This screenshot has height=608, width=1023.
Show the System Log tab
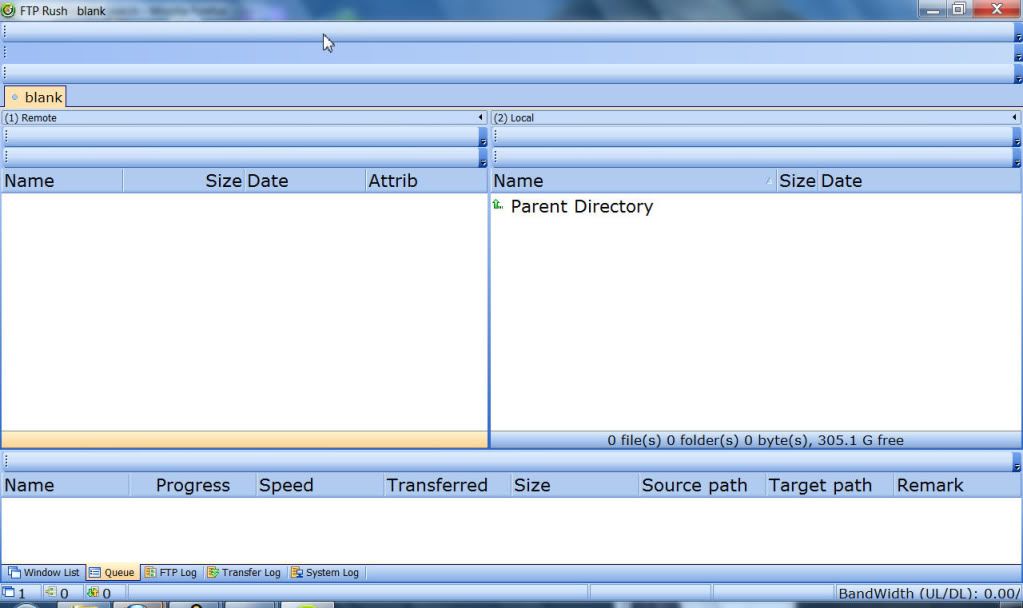325,573
